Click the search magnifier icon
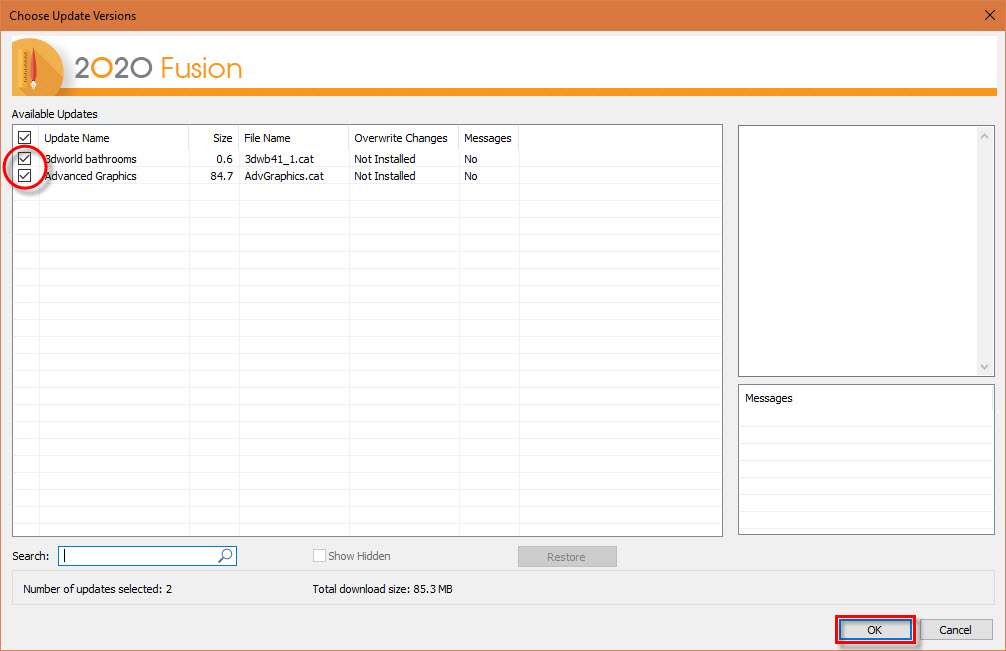This screenshot has height=651, width=1006. pos(225,555)
